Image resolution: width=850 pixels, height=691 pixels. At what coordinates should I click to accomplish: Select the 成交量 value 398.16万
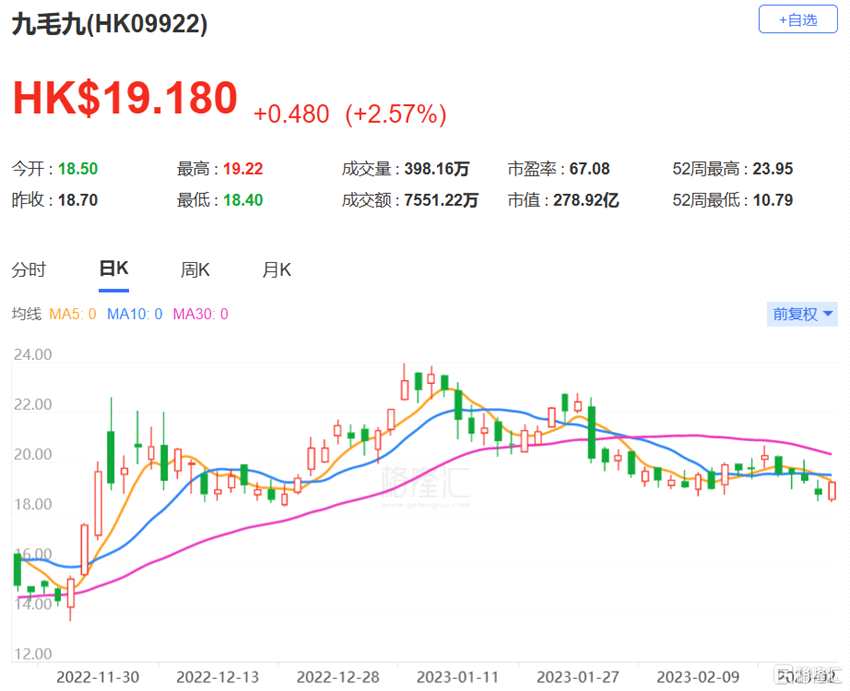(x=436, y=169)
